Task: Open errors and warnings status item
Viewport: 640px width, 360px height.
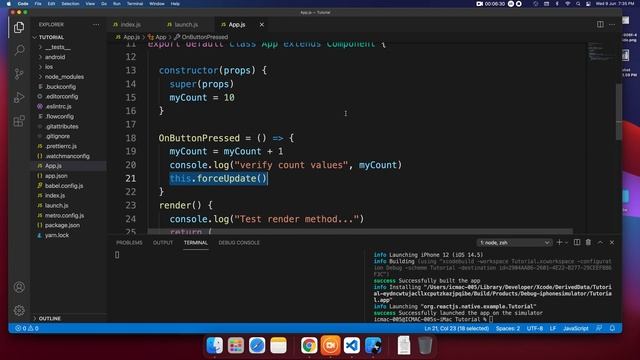Action: tap(27, 328)
